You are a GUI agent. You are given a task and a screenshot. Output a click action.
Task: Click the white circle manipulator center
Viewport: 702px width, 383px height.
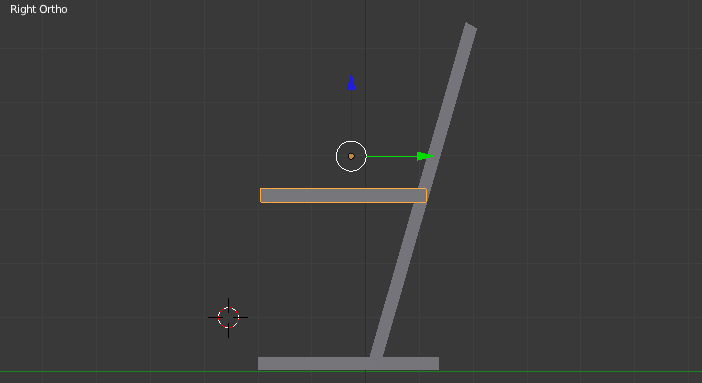tap(351, 156)
